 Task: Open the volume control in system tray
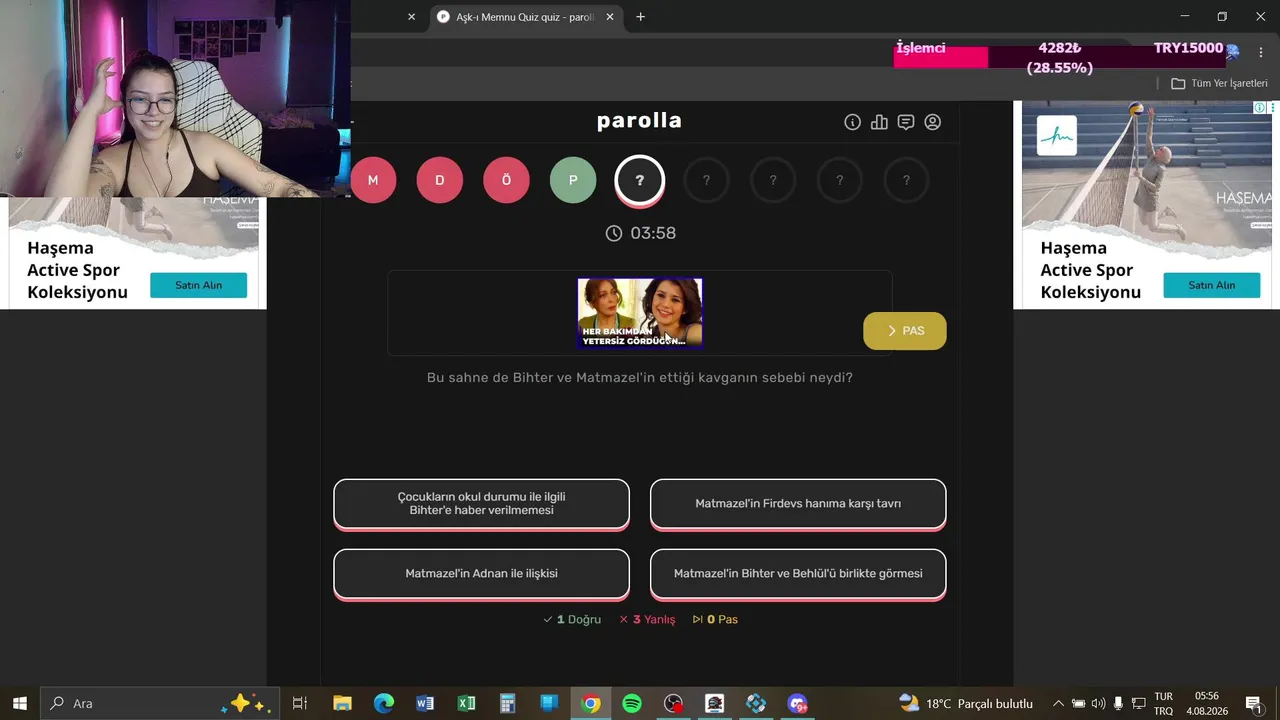coord(1098,703)
